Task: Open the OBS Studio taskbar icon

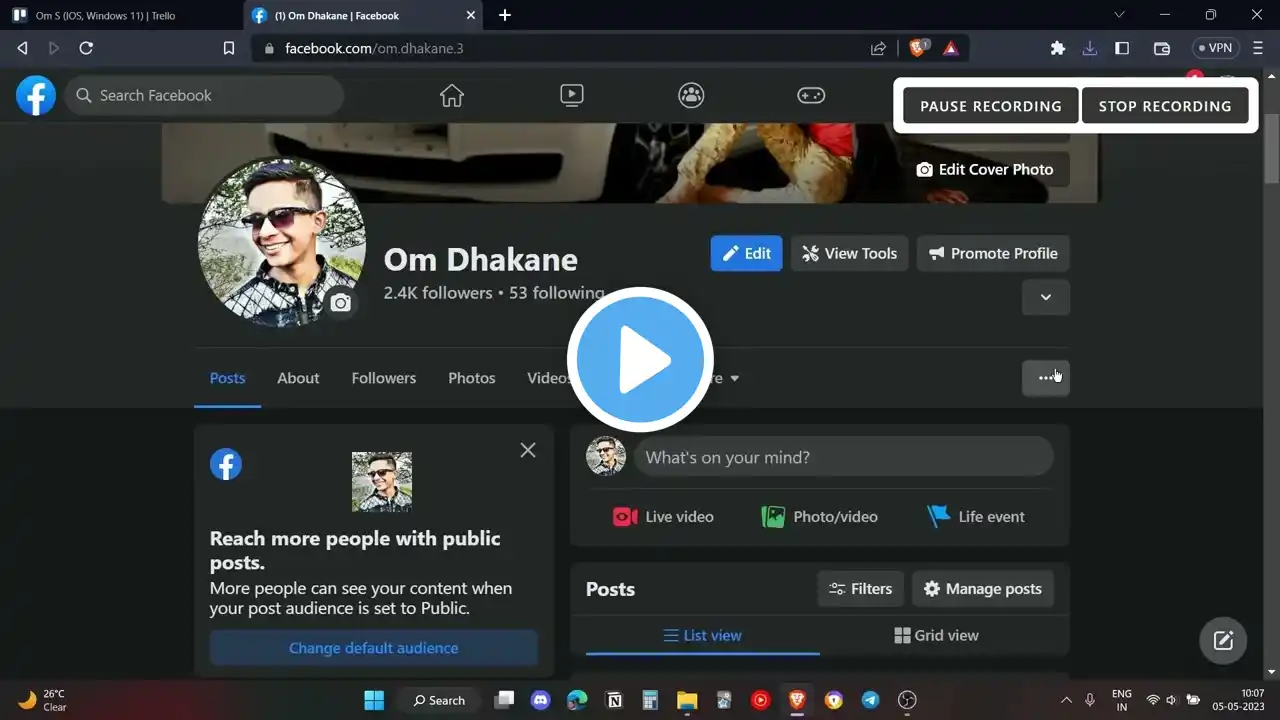Action: [x=908, y=700]
